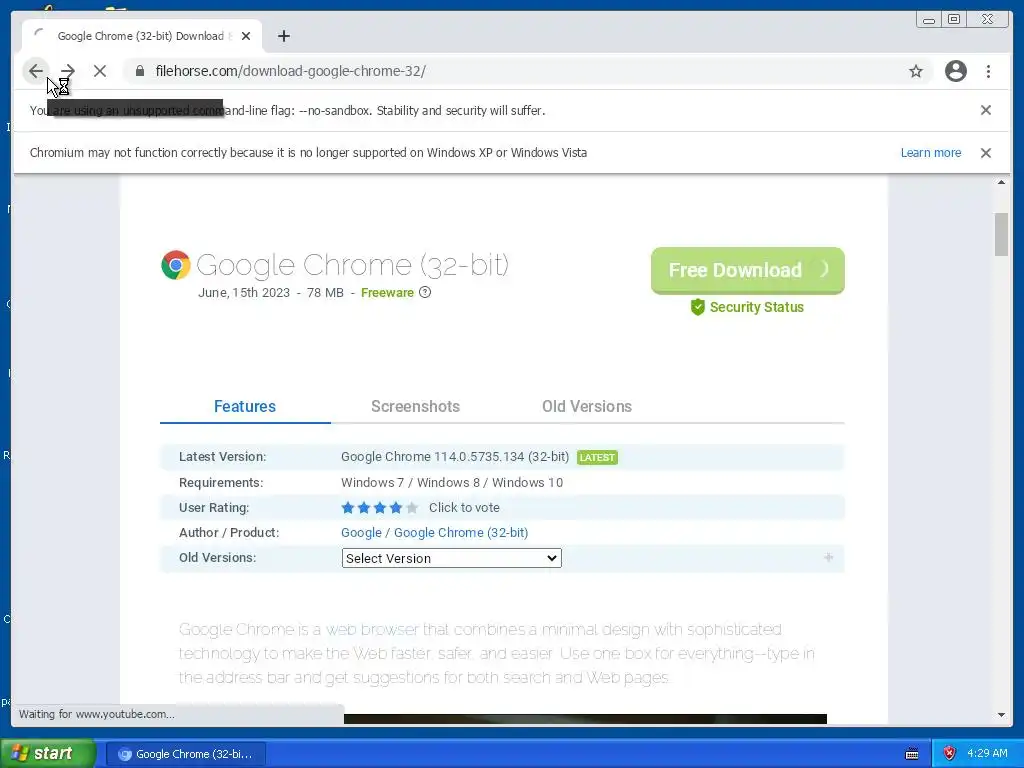Click the scrollbar down arrow
1024x768 pixels.
[x=1001, y=715]
